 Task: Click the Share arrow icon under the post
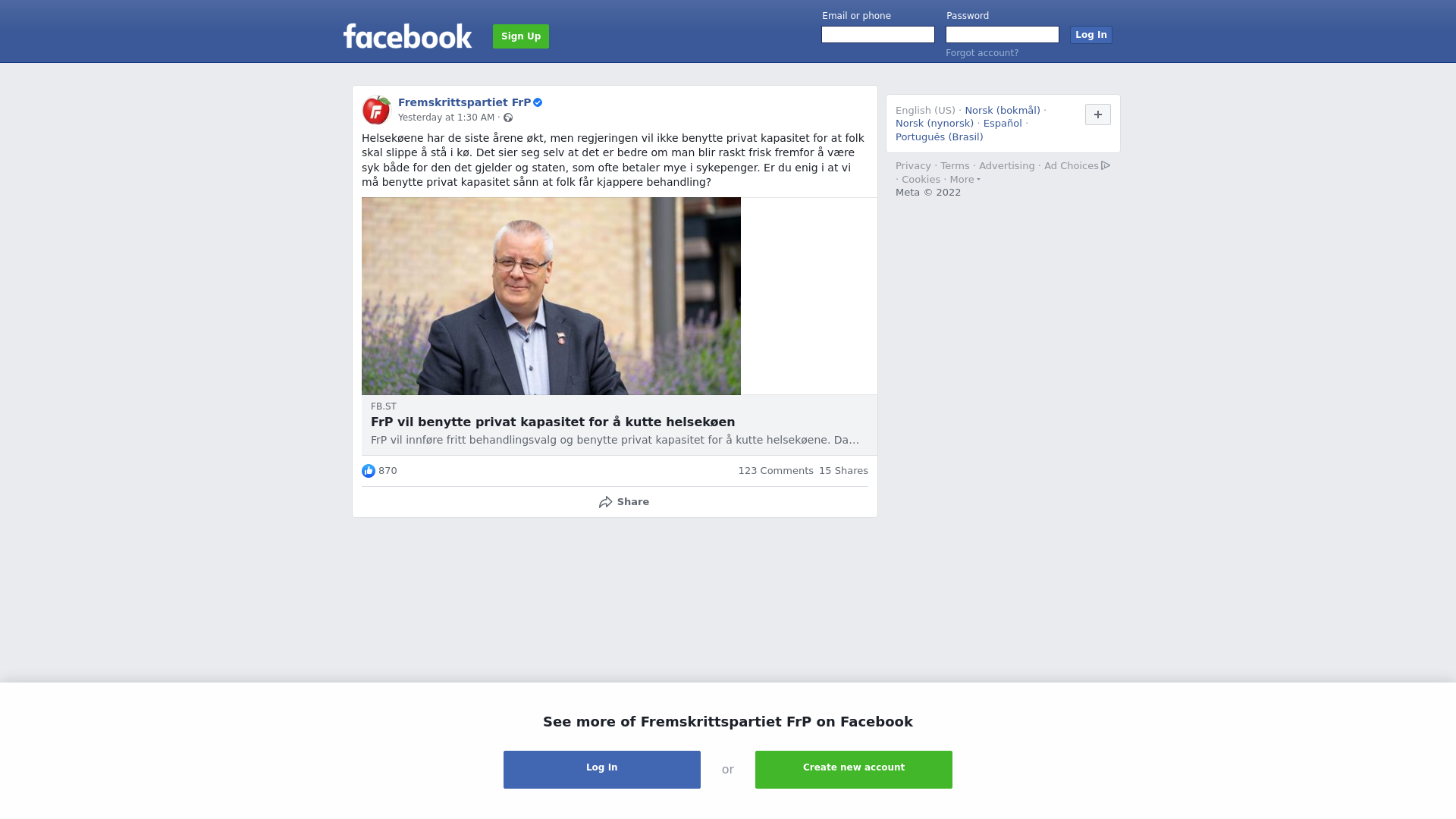(x=605, y=502)
